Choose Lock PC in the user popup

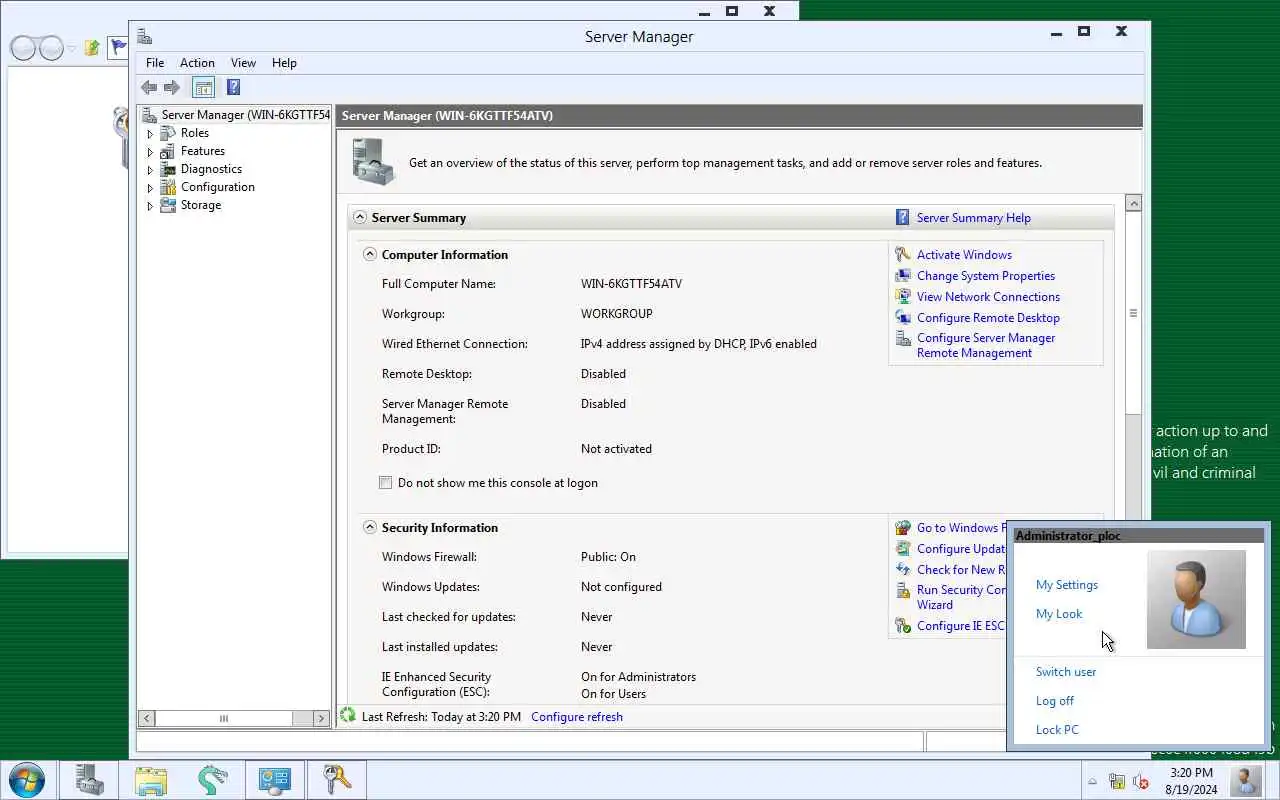(x=1057, y=730)
